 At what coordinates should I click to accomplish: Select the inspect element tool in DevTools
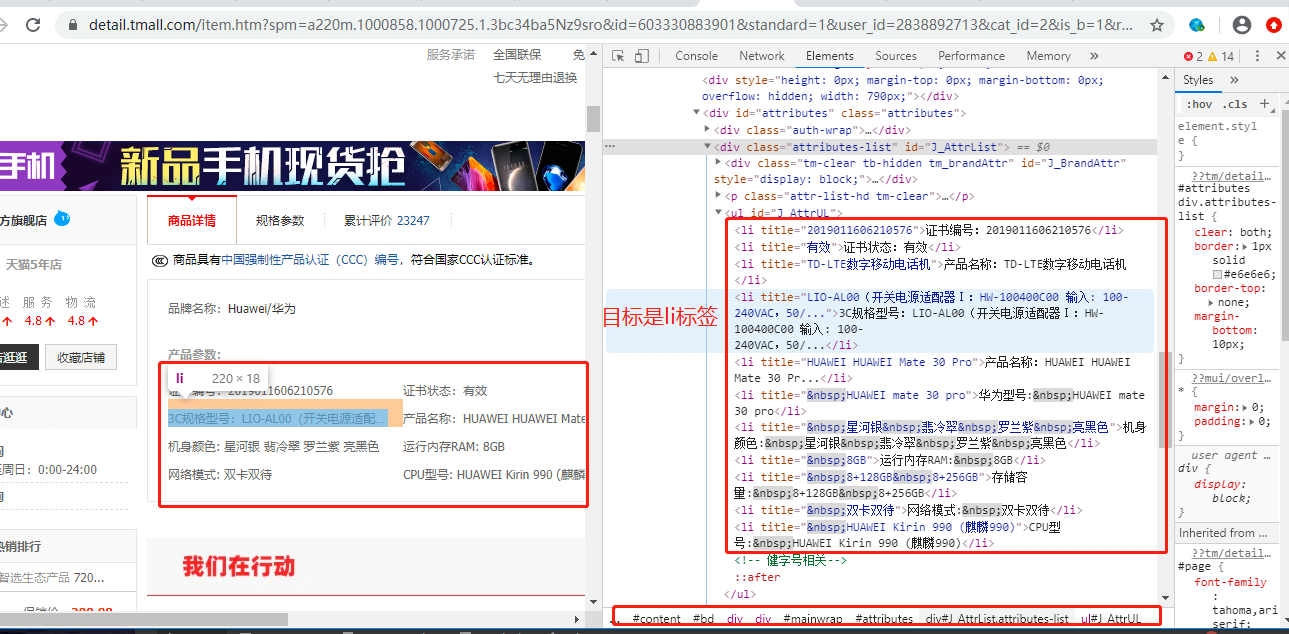coord(619,56)
